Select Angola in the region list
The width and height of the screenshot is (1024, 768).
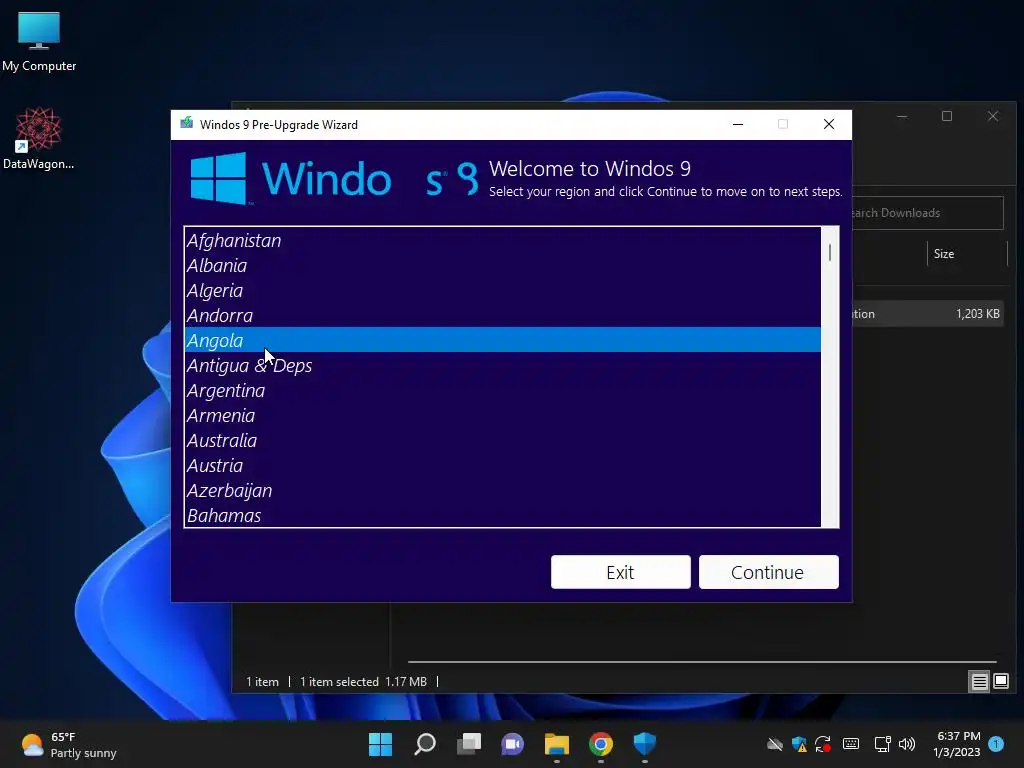(502, 340)
